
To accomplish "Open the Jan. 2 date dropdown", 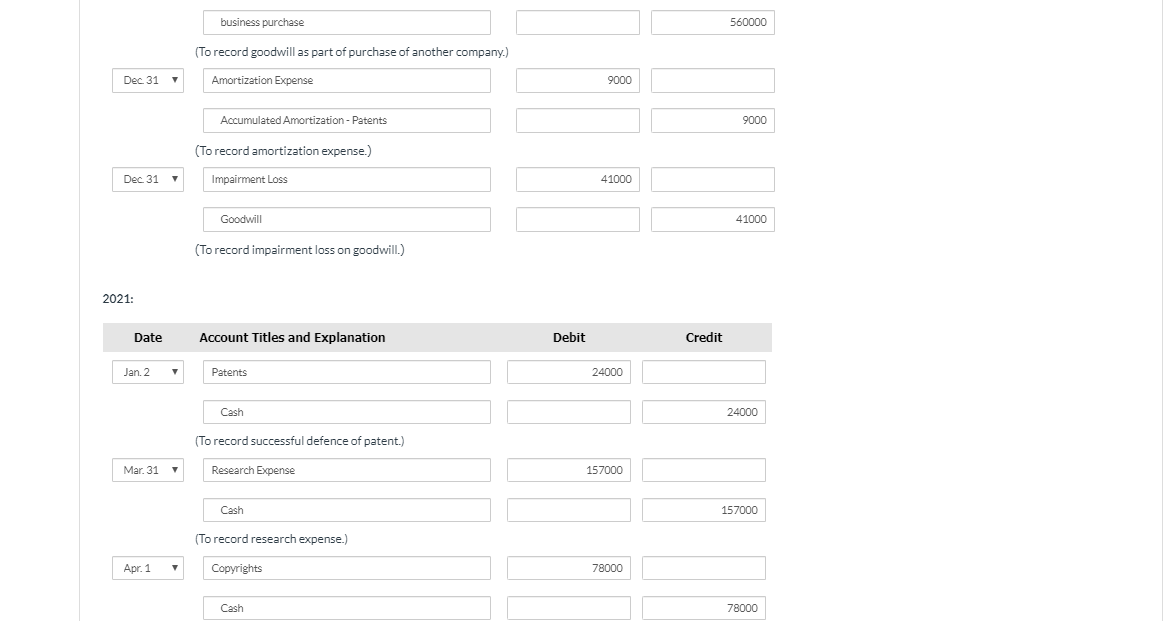I will [147, 371].
